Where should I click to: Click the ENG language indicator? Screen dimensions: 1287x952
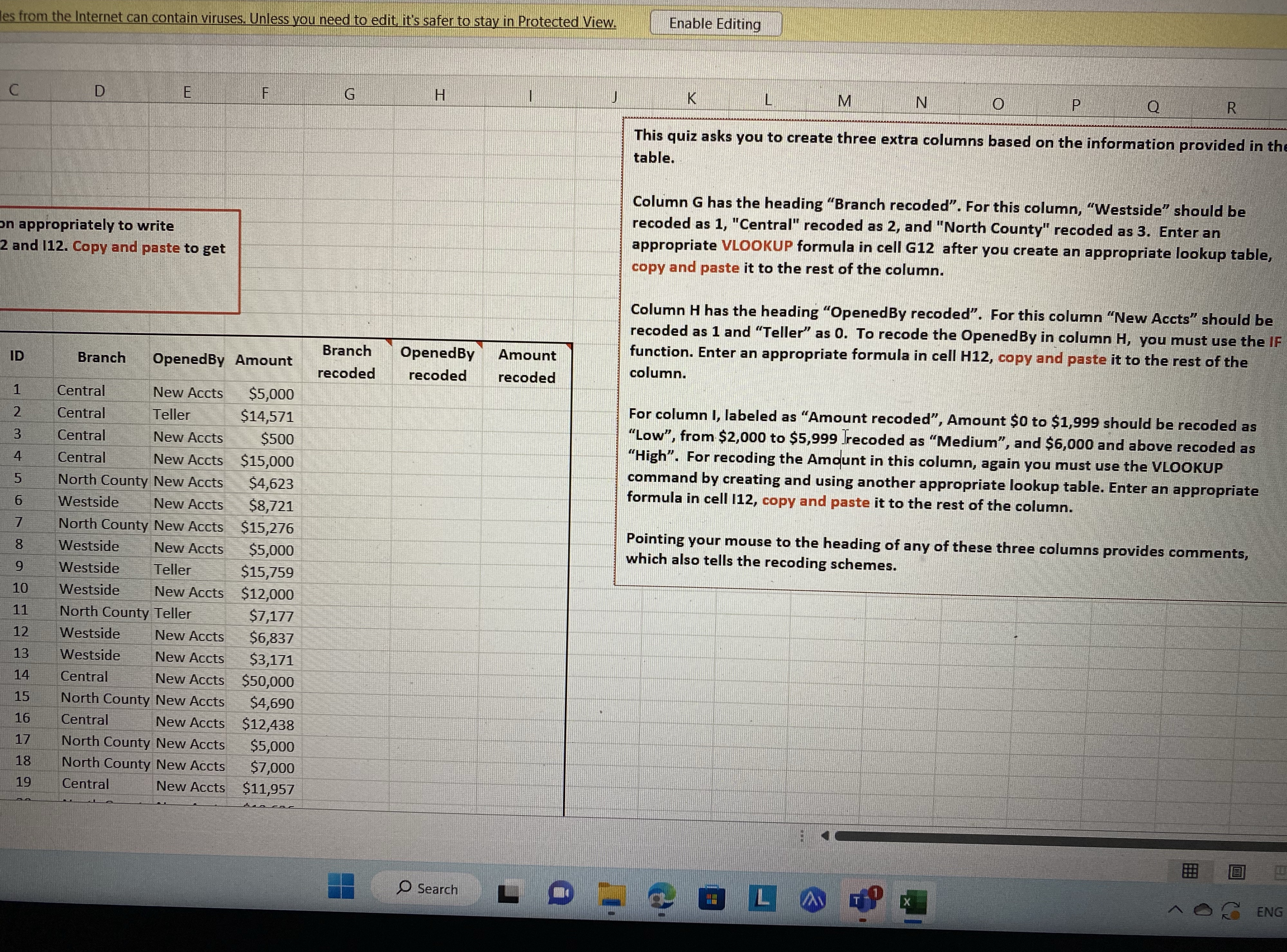pyautogui.click(x=1269, y=912)
